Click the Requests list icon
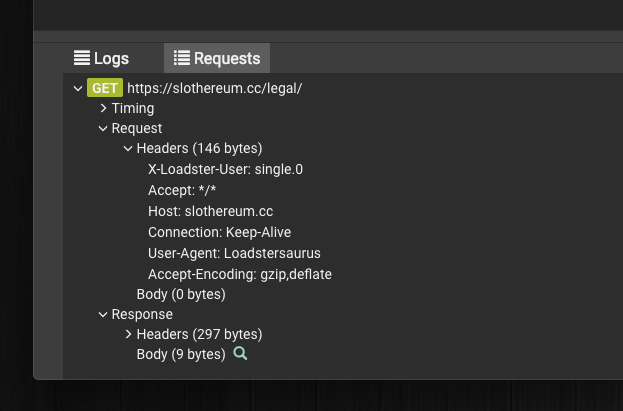This screenshot has height=411, width=623. tap(182, 58)
